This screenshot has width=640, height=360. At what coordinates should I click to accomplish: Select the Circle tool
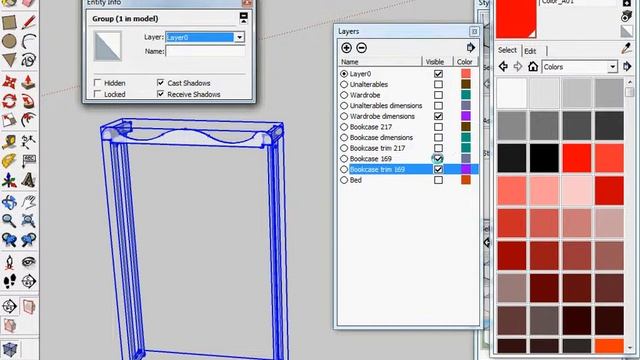click(x=9, y=41)
